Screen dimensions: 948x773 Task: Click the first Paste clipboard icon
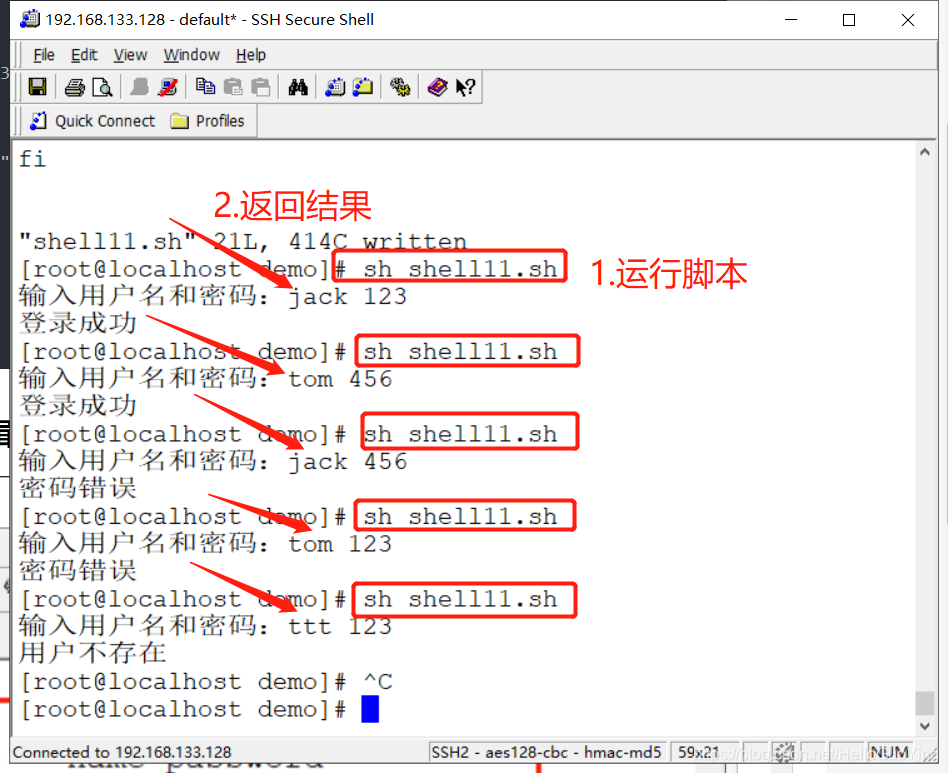point(233,87)
